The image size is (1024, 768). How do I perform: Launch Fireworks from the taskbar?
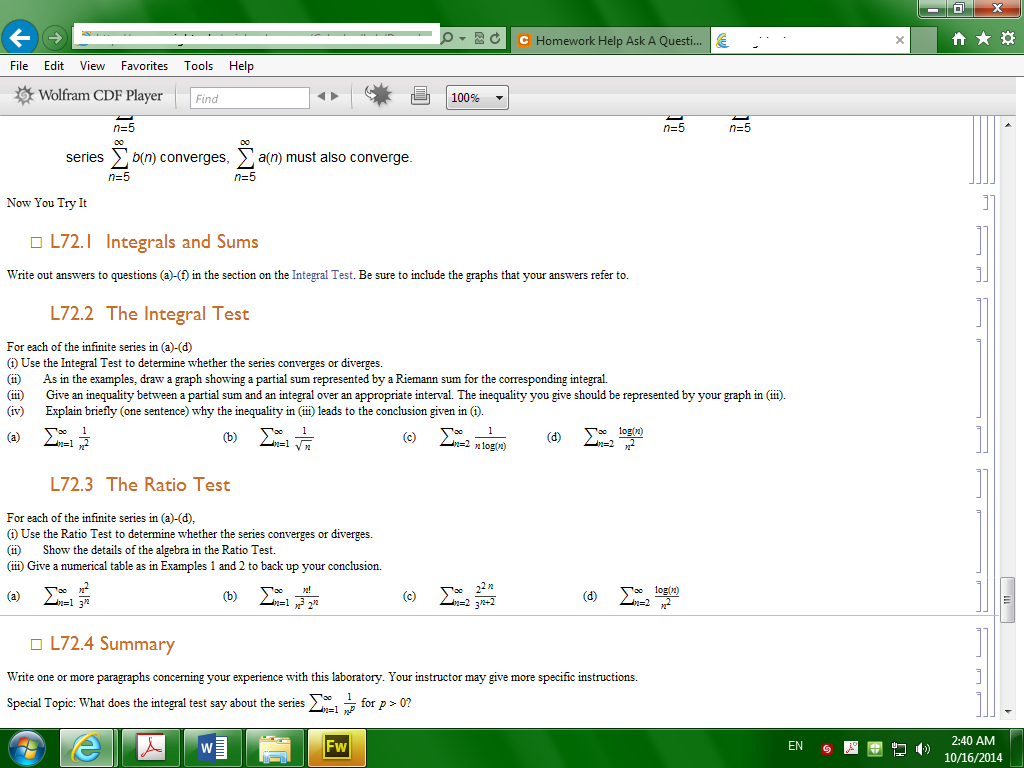click(336, 747)
